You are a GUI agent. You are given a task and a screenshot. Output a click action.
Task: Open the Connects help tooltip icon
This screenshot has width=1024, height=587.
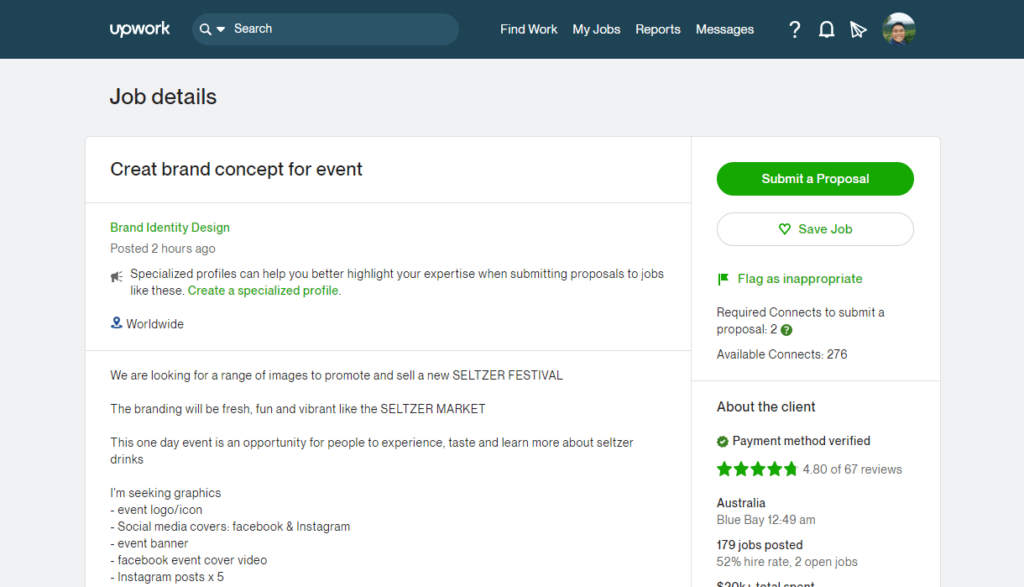pyautogui.click(x=786, y=330)
